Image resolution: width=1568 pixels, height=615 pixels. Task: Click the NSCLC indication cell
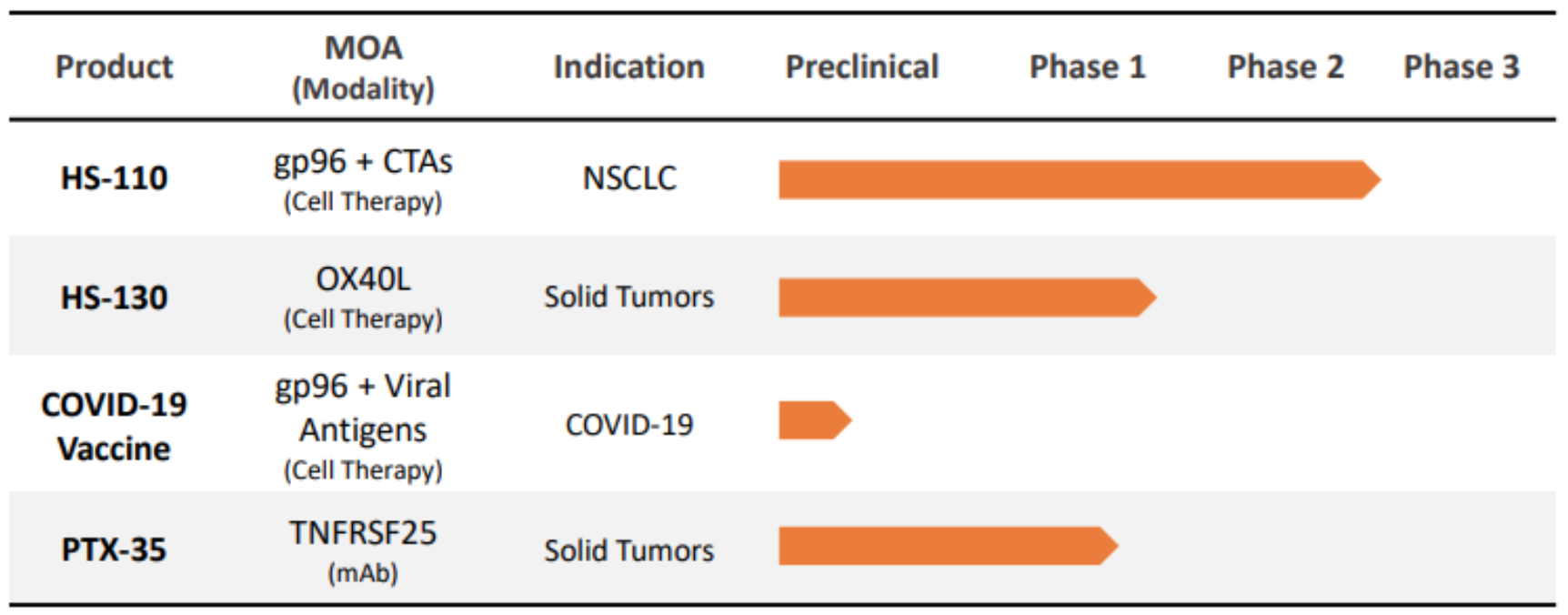tap(629, 177)
